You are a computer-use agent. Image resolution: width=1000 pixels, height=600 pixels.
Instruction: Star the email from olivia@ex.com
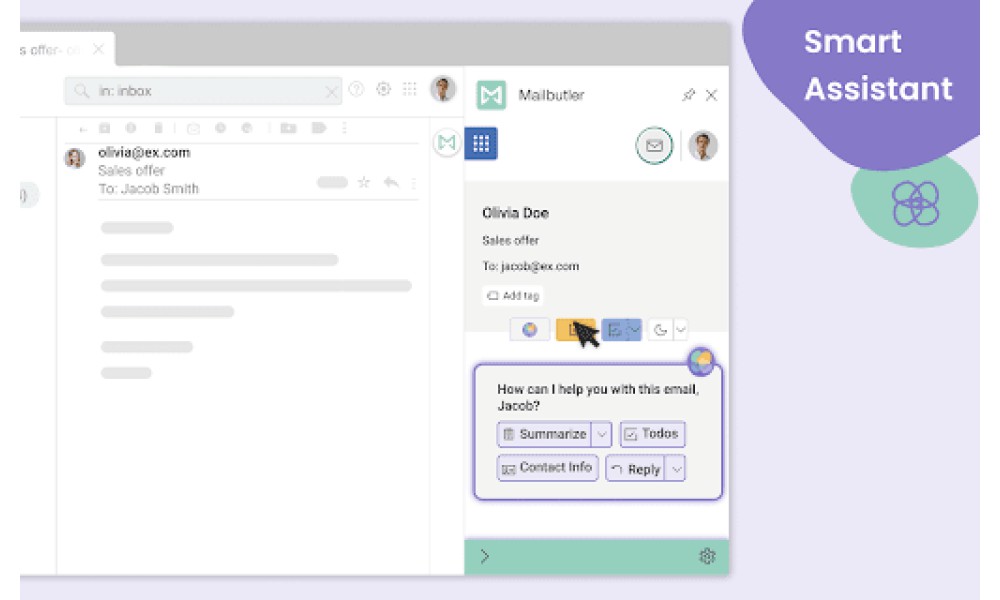(x=364, y=183)
